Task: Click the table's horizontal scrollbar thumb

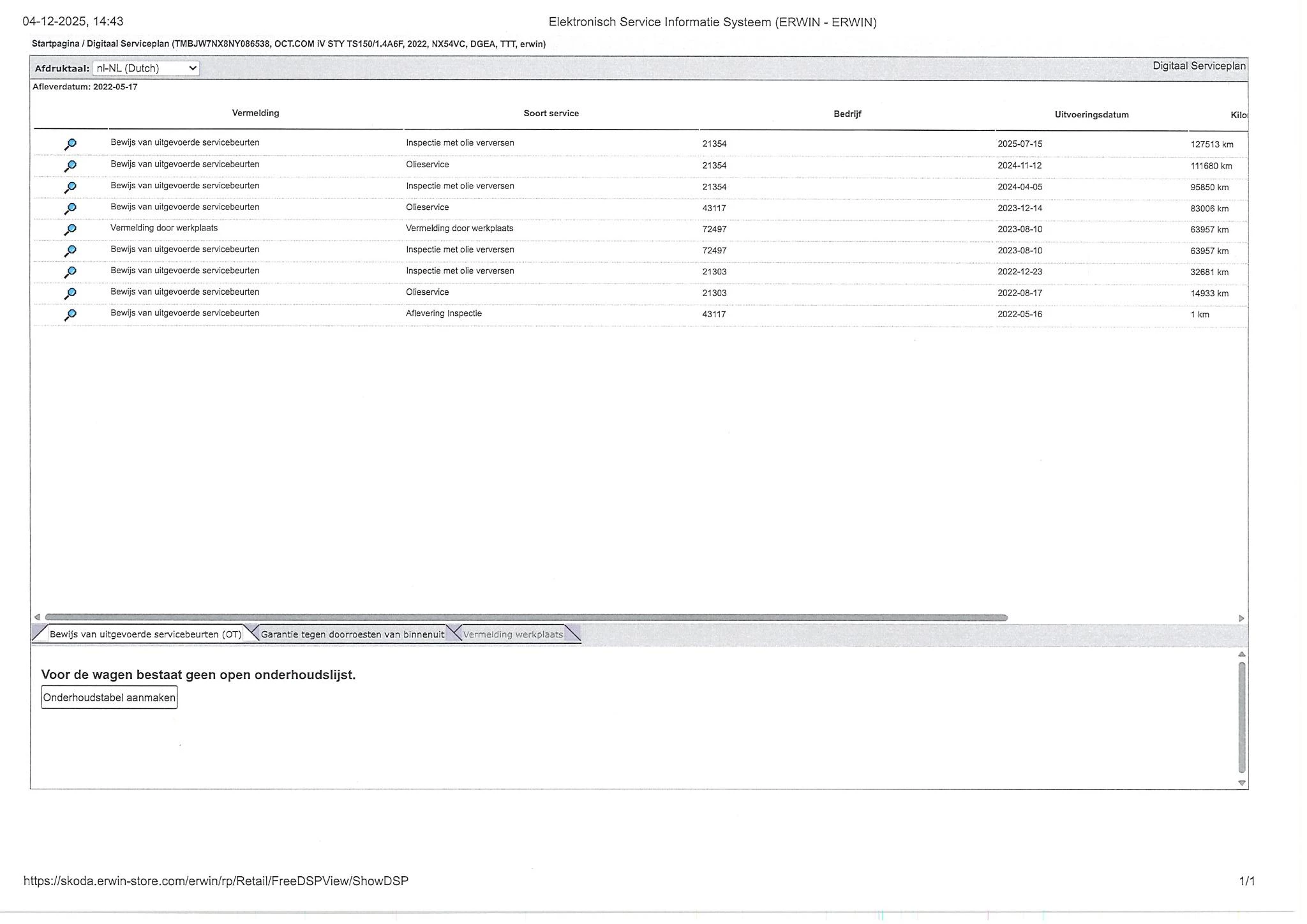Action: point(526,617)
